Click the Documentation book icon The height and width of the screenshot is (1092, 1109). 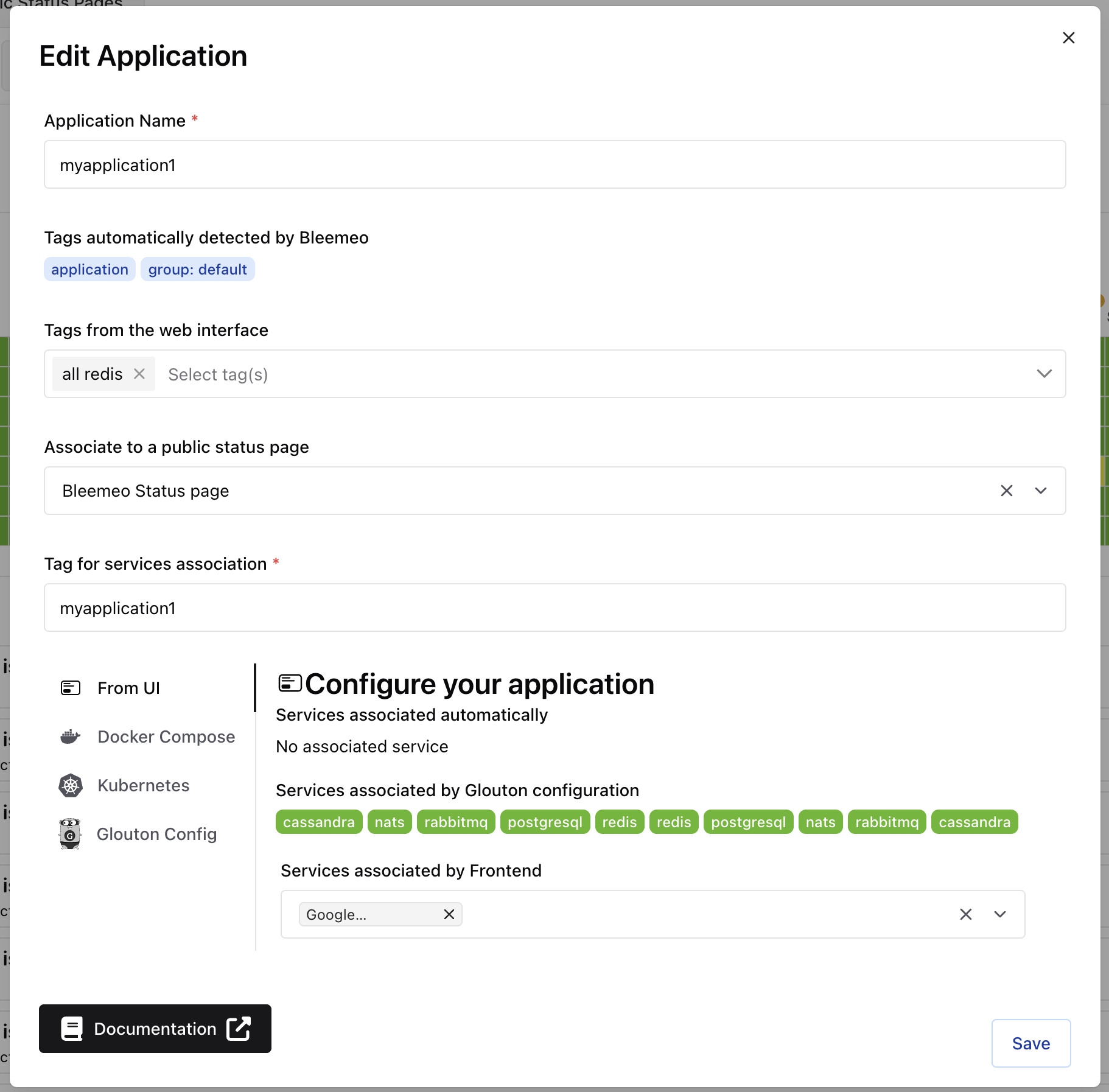tap(71, 1029)
